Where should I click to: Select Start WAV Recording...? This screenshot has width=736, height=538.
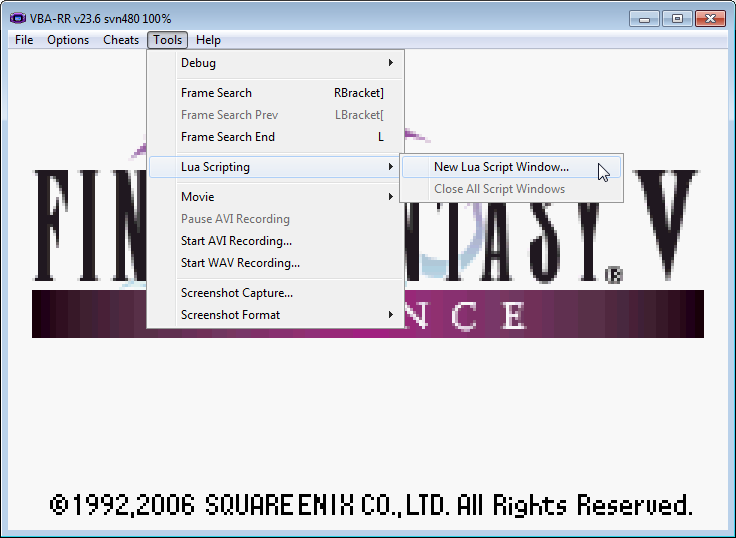276,263
